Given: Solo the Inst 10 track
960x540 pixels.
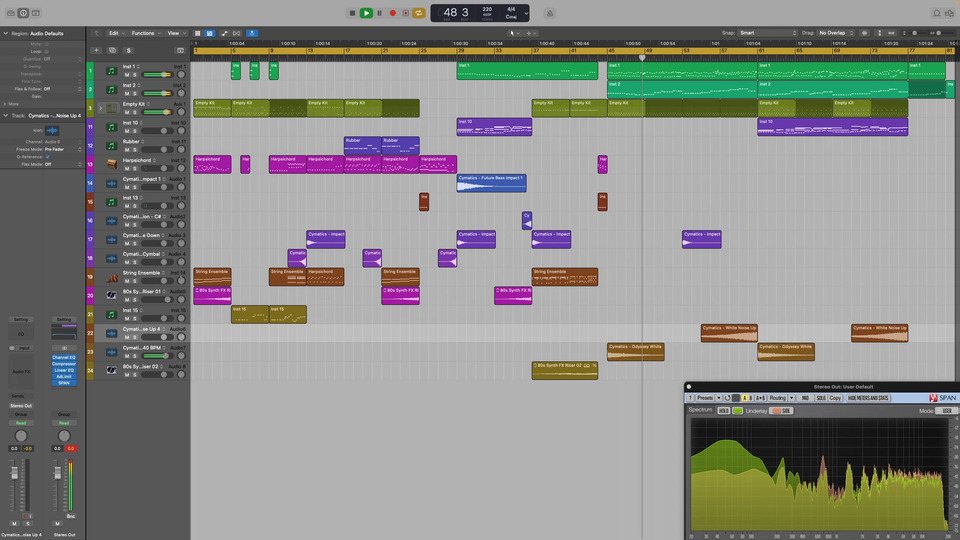Looking at the screenshot, I should pyautogui.click(x=135, y=131).
